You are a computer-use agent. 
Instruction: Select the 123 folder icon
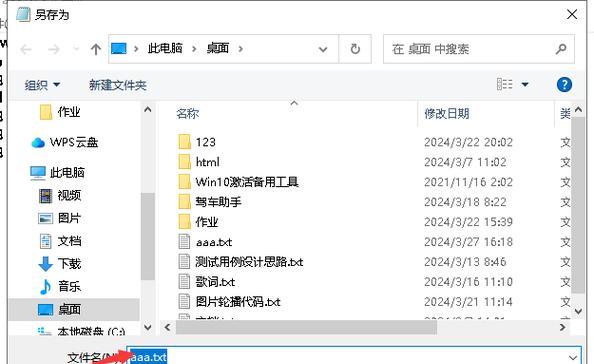click(x=184, y=142)
